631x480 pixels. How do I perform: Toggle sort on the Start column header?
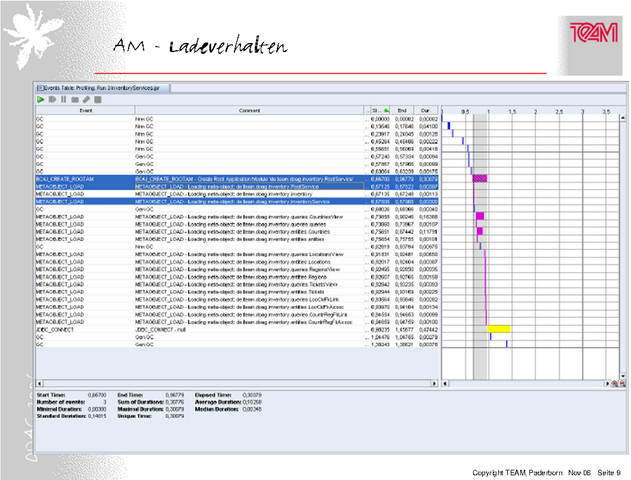[x=380, y=110]
